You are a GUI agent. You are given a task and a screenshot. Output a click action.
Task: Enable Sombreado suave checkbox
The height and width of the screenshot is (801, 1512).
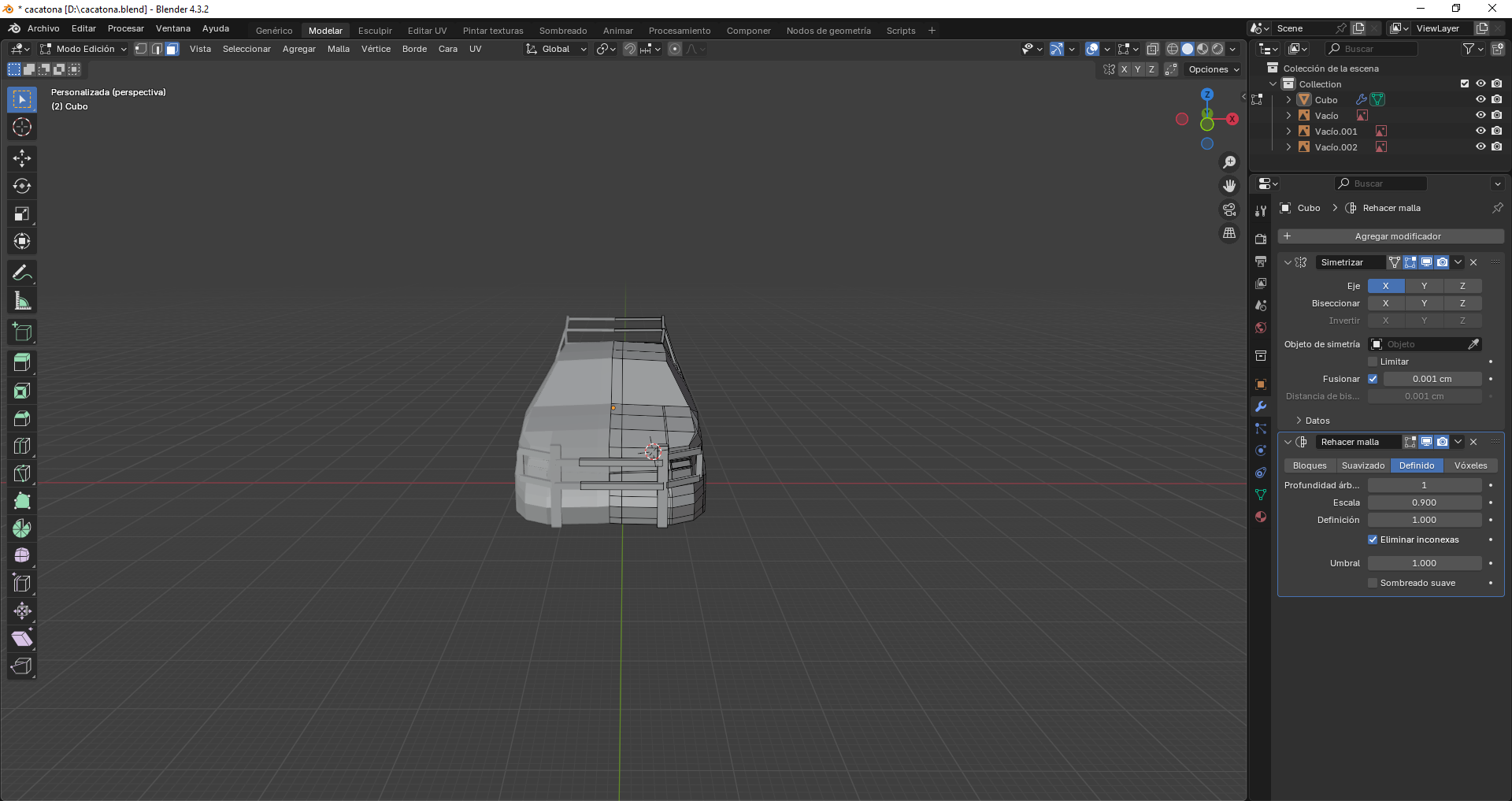pyautogui.click(x=1373, y=583)
